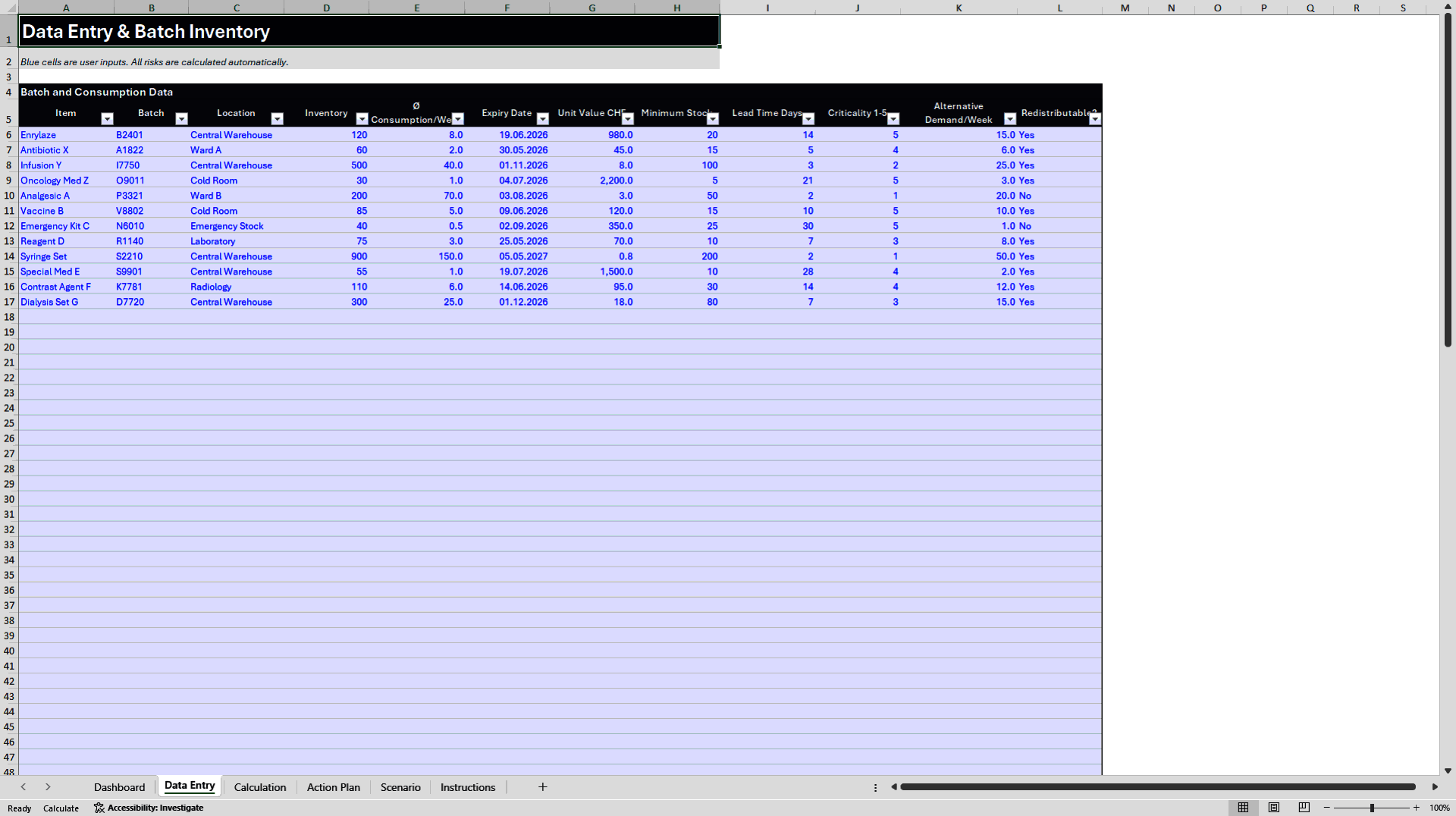Open the Unit Value CHF filter dropdown
The image size is (1456, 816).
point(627,119)
